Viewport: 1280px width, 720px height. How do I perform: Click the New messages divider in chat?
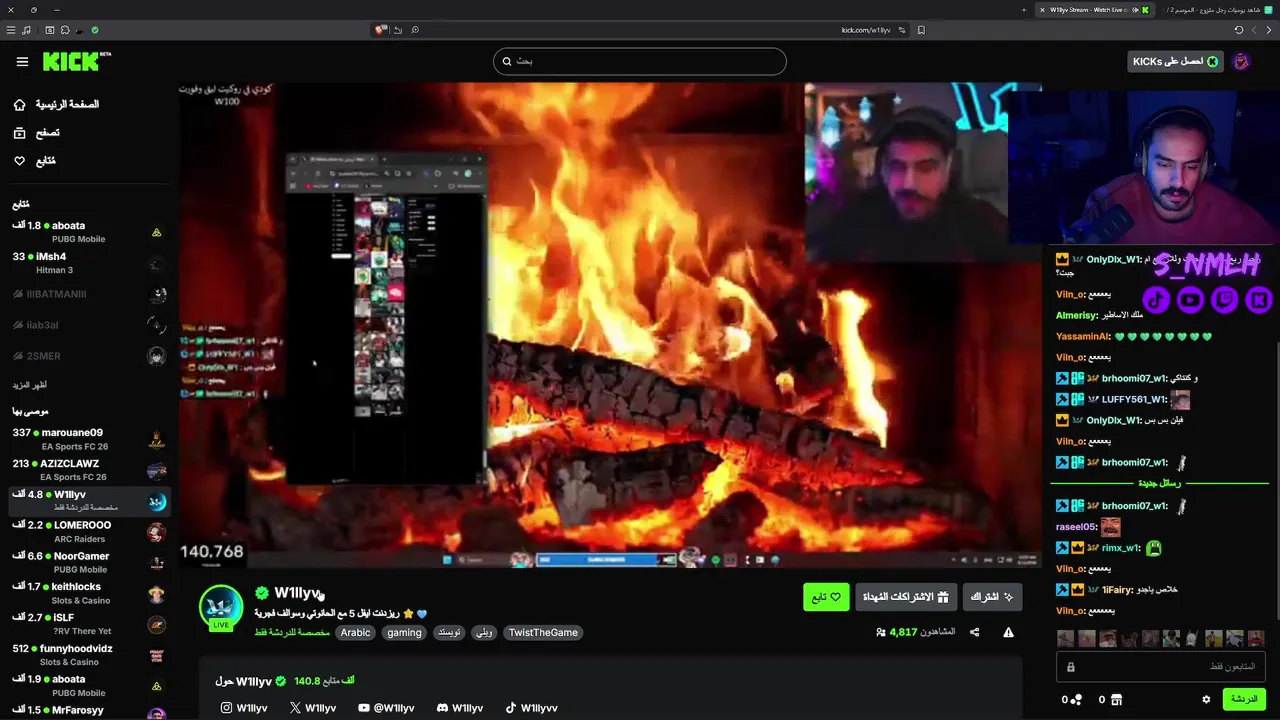pos(1160,483)
